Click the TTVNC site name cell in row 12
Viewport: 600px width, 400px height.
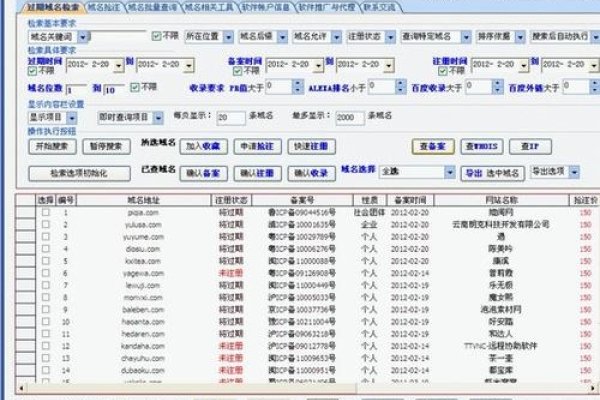[x=501, y=346]
